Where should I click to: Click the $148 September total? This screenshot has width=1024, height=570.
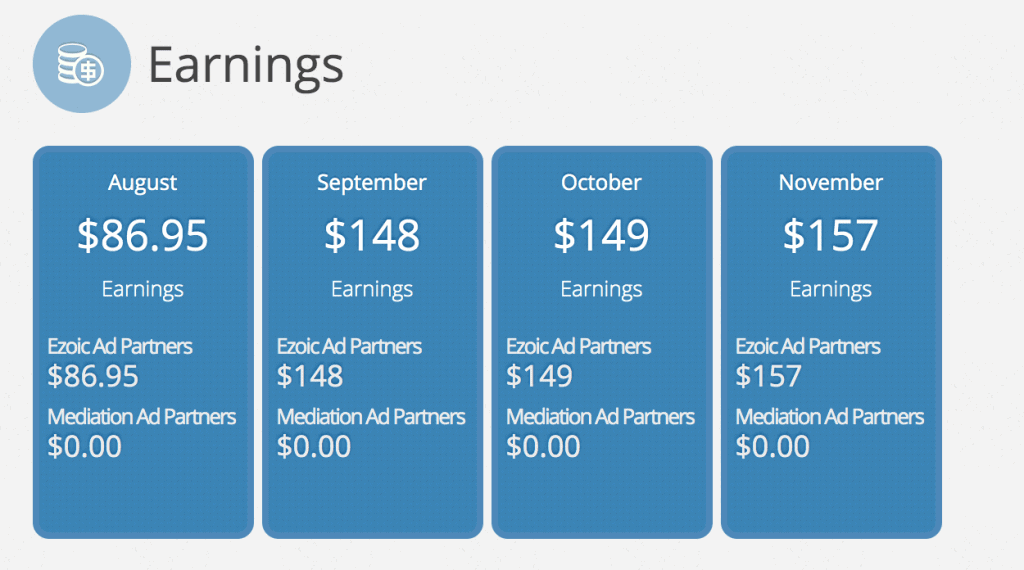click(372, 235)
